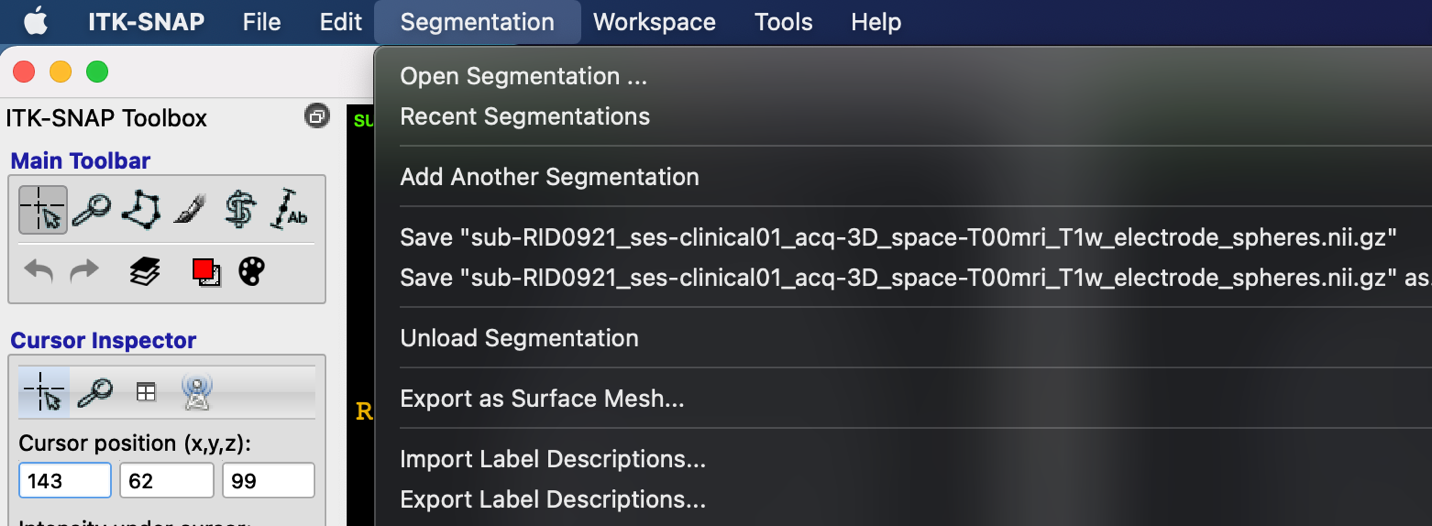The image size is (1432, 526).
Task: Click the Cursor position (x,y,z) label
Action: (135, 443)
